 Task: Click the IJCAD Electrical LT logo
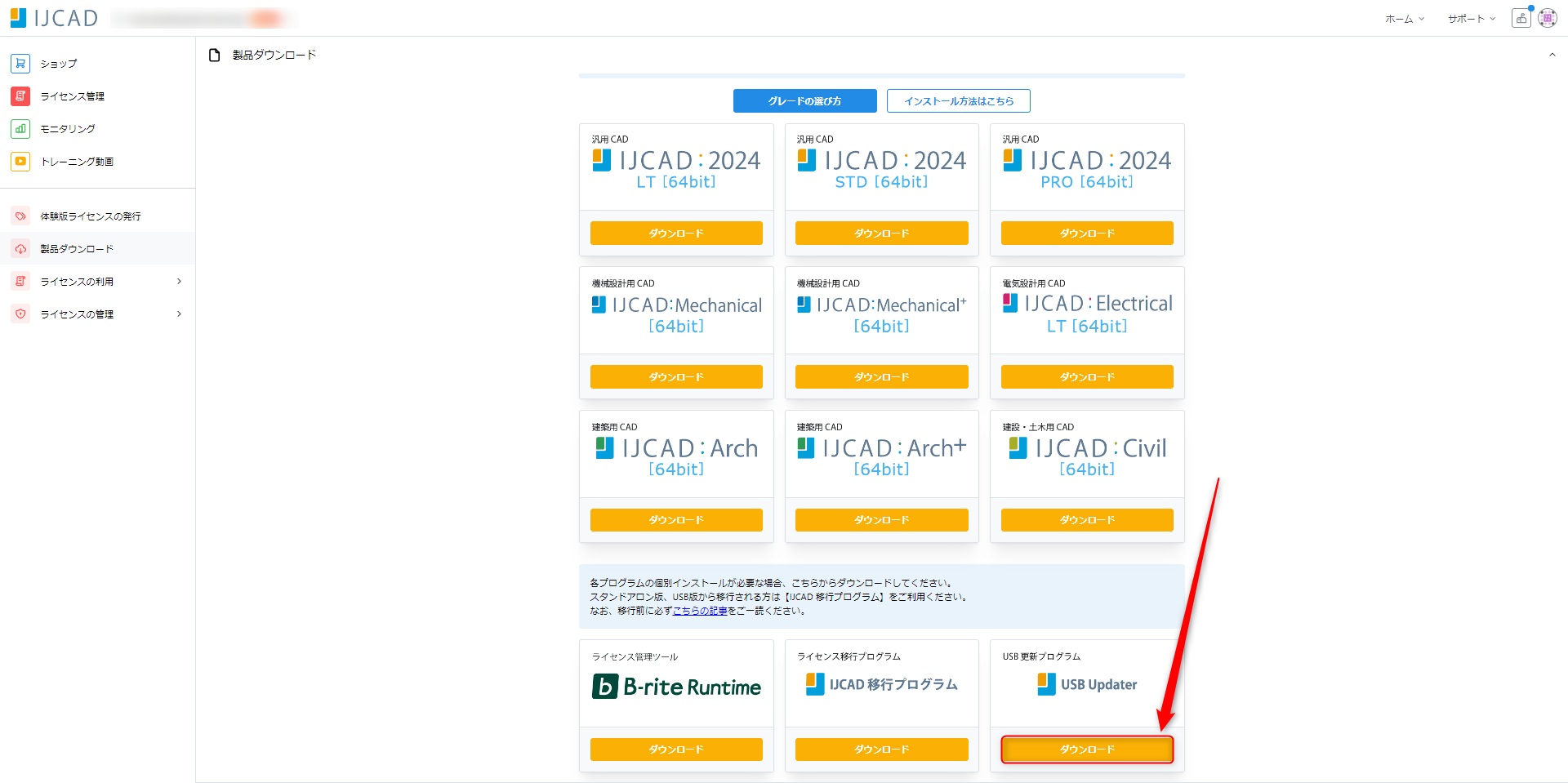click(1087, 314)
